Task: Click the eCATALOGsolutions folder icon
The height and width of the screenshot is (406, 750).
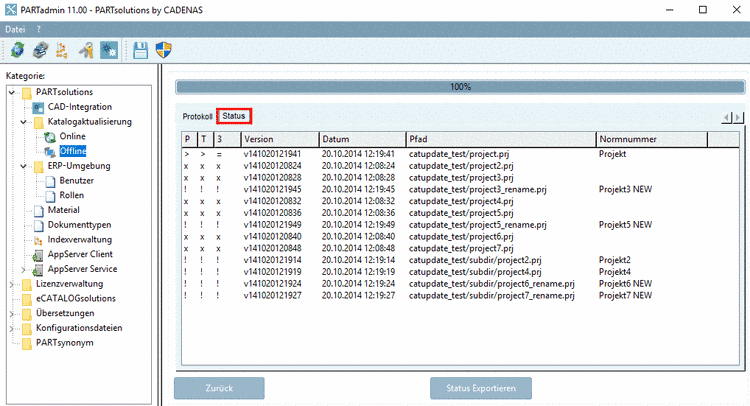Action: point(27,299)
